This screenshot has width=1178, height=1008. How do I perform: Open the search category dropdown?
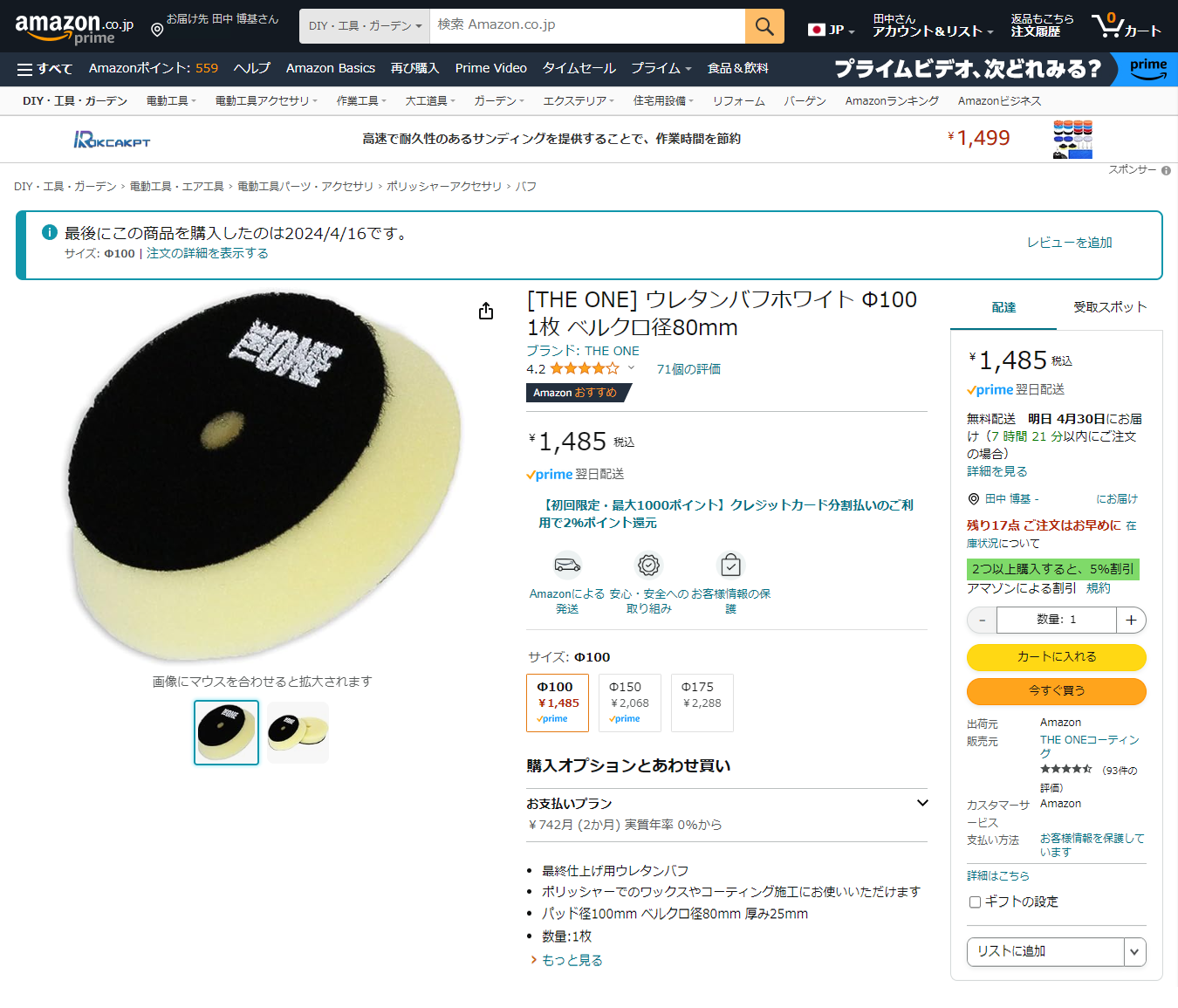pos(365,26)
